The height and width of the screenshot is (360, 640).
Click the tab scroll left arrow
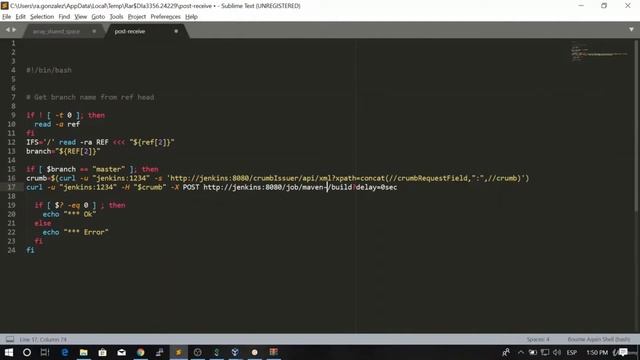[x=7, y=30]
